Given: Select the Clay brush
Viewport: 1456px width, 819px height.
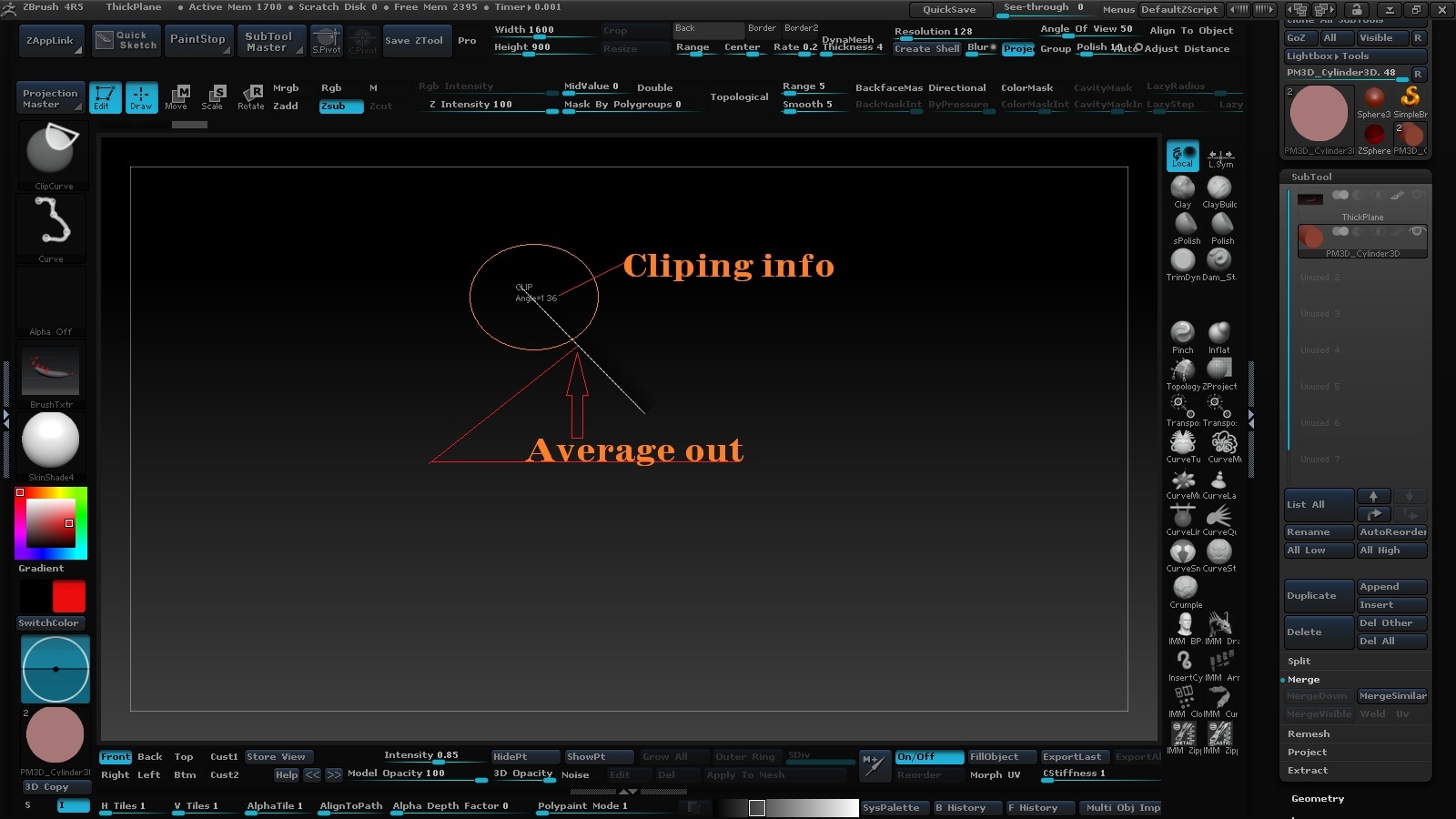Looking at the screenshot, I should click(x=1182, y=189).
